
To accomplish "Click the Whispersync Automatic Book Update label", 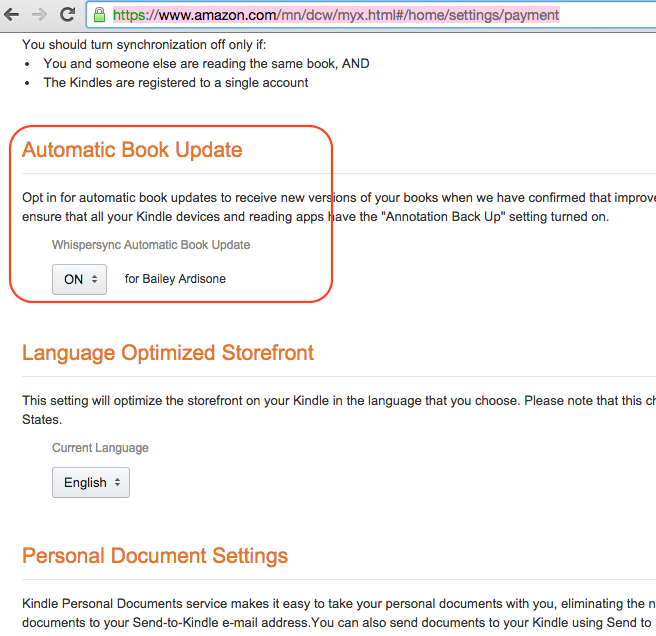I will [151, 245].
